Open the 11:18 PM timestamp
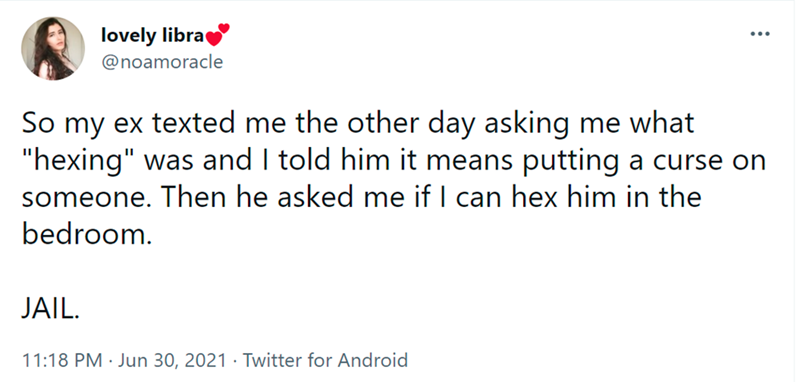The width and height of the screenshot is (800, 382). [x=62, y=361]
